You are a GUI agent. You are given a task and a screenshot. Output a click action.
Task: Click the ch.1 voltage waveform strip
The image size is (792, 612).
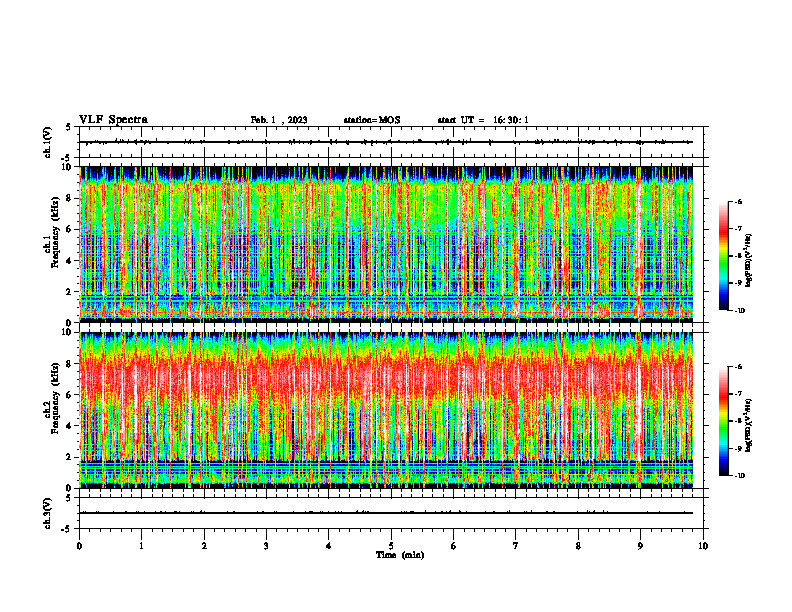(x=391, y=142)
